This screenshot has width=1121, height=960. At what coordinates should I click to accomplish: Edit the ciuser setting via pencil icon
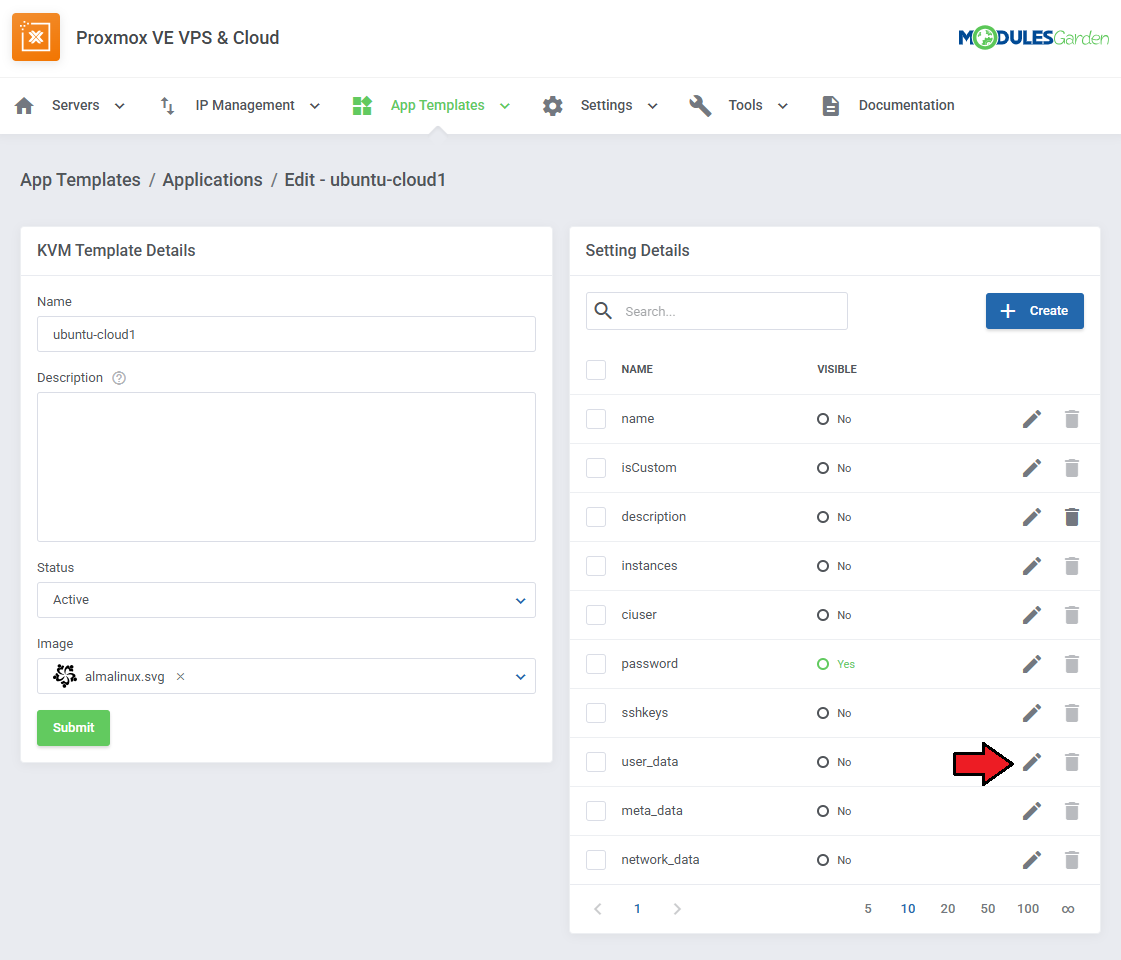click(x=1032, y=615)
